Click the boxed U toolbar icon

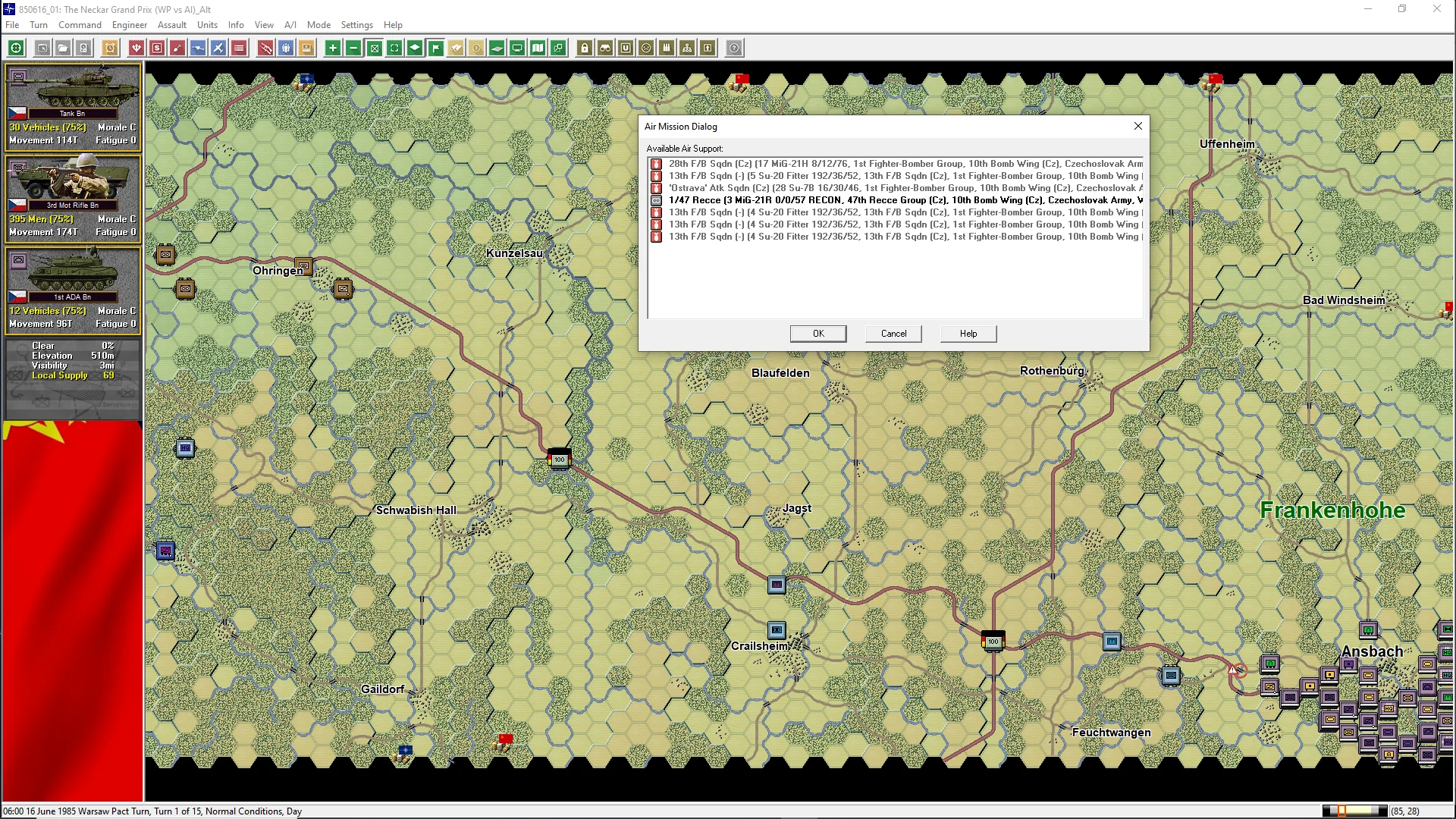click(x=626, y=49)
